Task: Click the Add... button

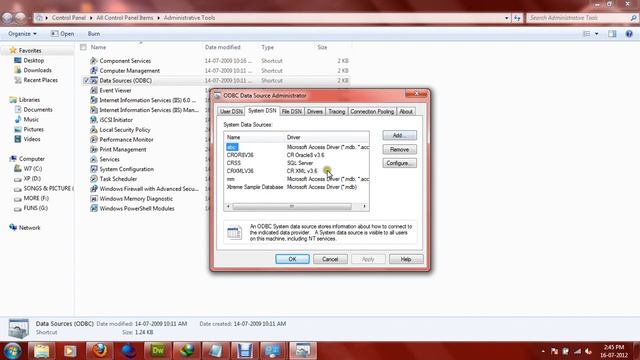Action: click(x=400, y=135)
